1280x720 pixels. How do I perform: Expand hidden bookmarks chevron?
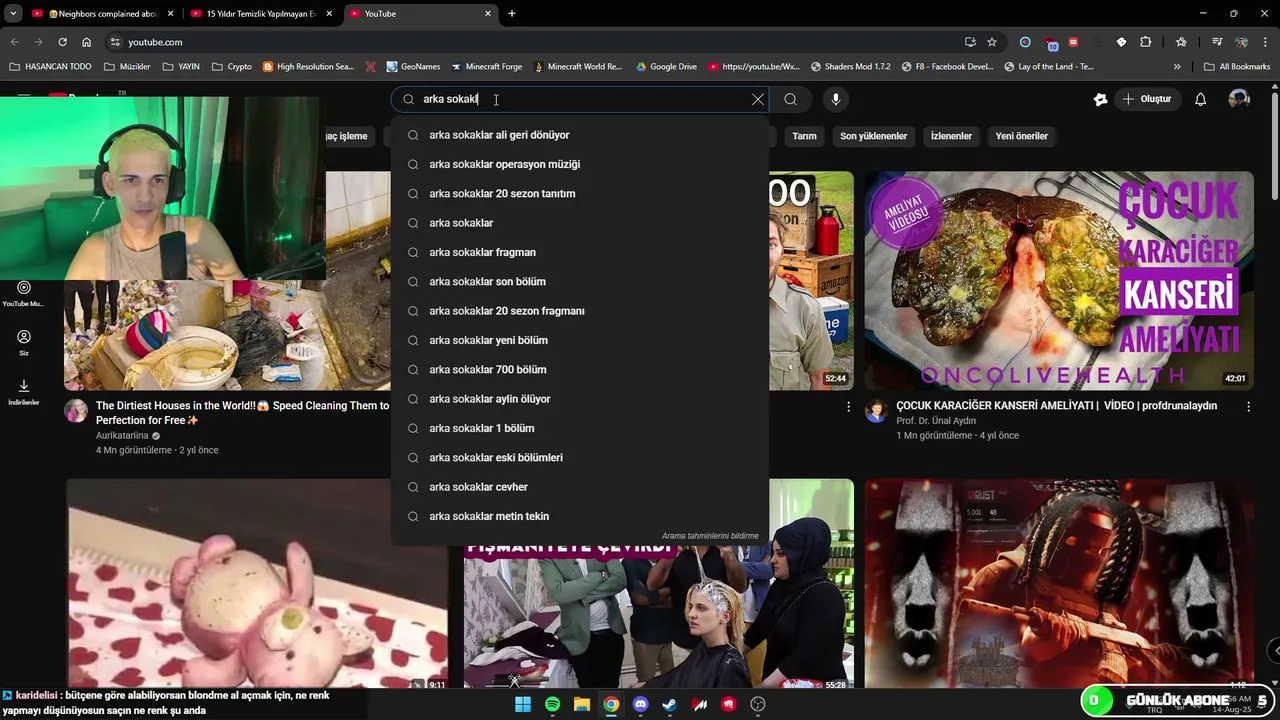pos(1177,67)
